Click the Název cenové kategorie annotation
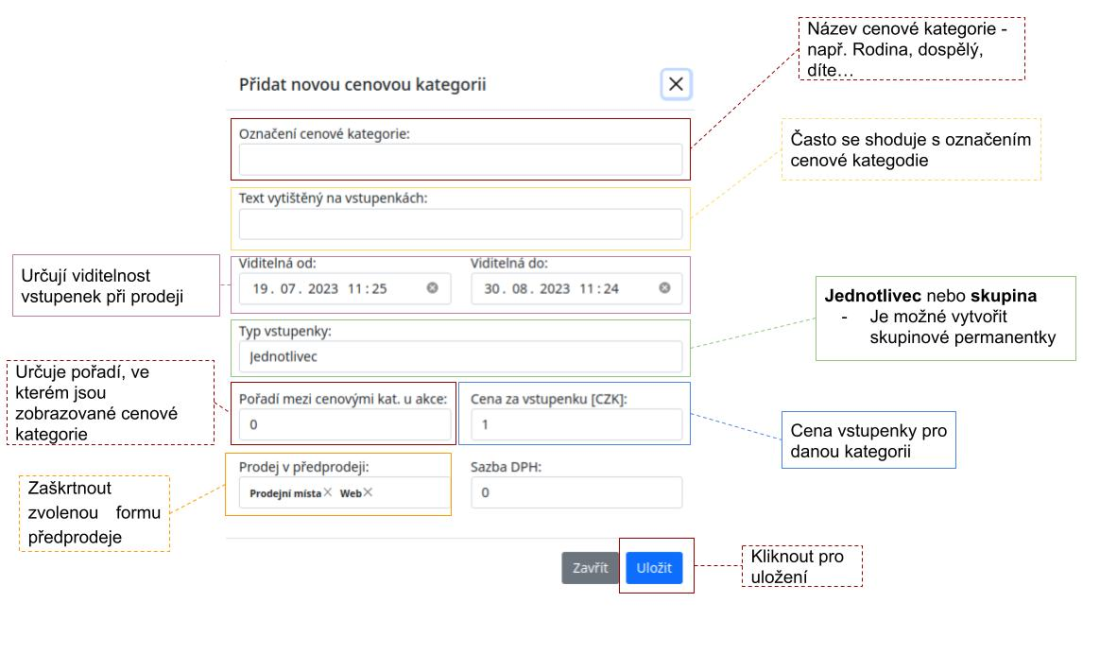 [x=911, y=48]
